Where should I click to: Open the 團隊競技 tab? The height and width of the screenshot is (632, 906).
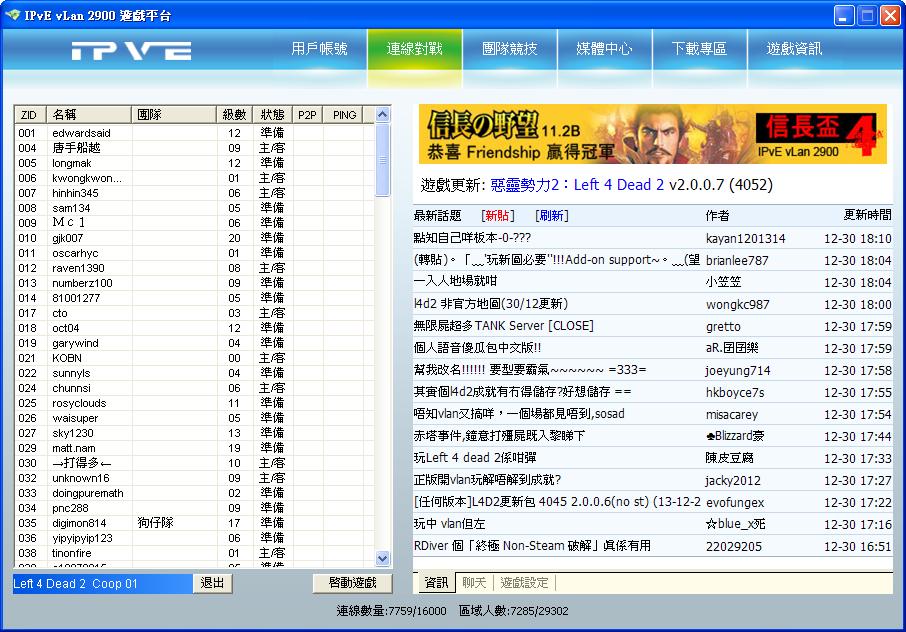(x=509, y=49)
